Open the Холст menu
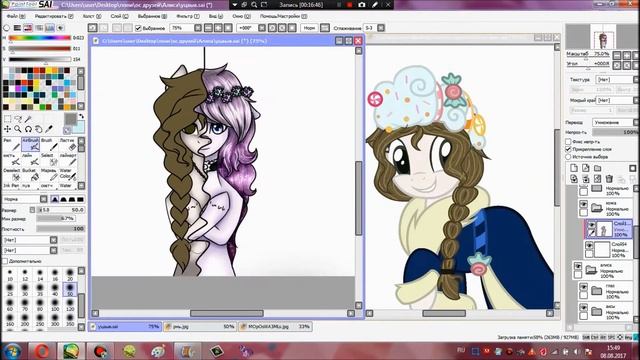The width and height of the screenshot is (640, 360). (x=91, y=16)
